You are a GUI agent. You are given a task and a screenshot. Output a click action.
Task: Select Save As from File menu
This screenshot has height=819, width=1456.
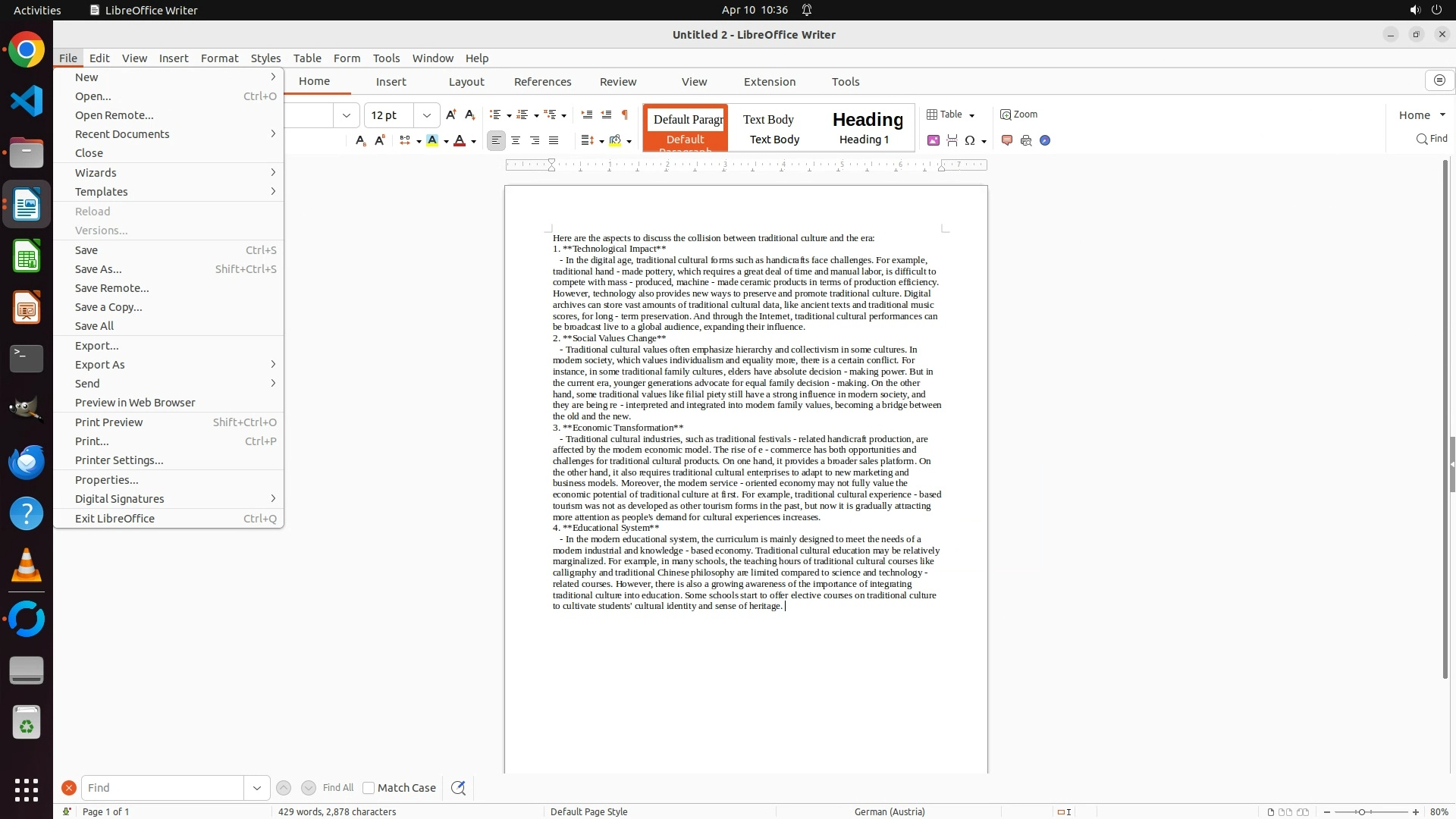tap(99, 269)
